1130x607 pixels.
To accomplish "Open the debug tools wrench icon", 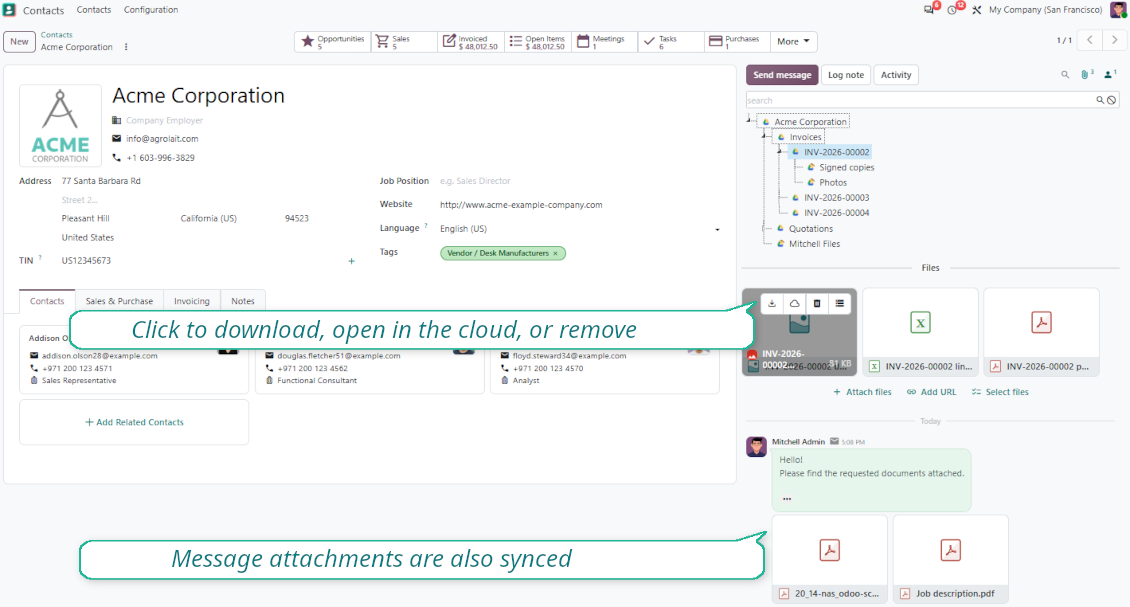I will [976, 10].
